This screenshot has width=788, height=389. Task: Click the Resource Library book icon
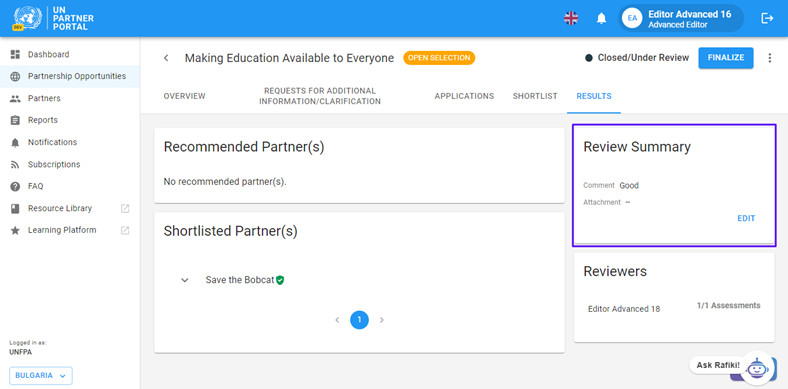tap(15, 208)
